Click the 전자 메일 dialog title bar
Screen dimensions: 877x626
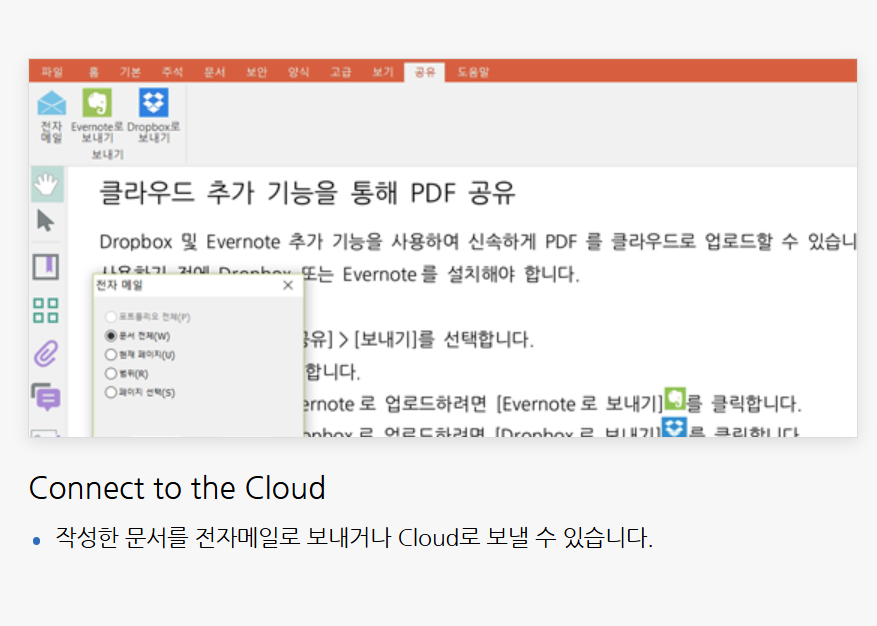coord(198,285)
